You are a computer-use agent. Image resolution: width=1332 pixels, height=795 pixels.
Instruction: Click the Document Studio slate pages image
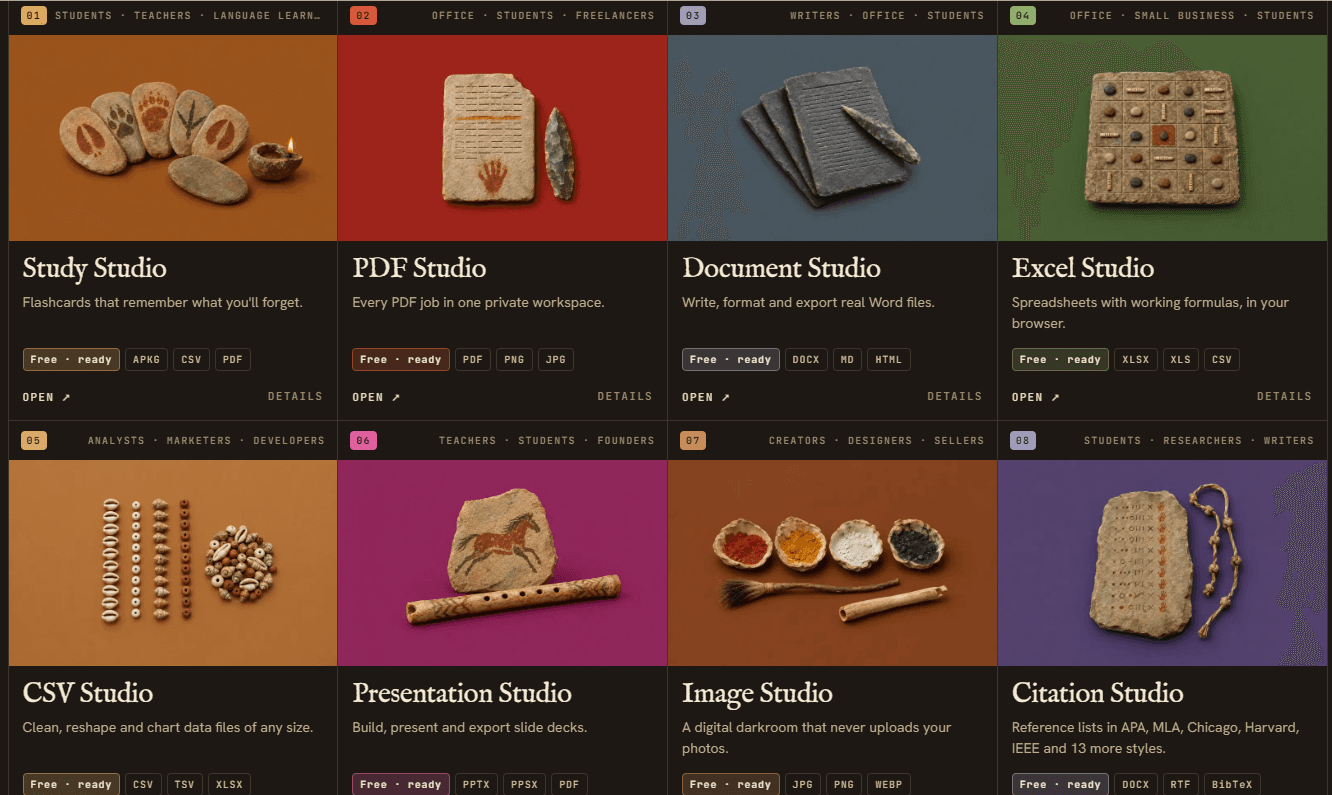point(833,138)
